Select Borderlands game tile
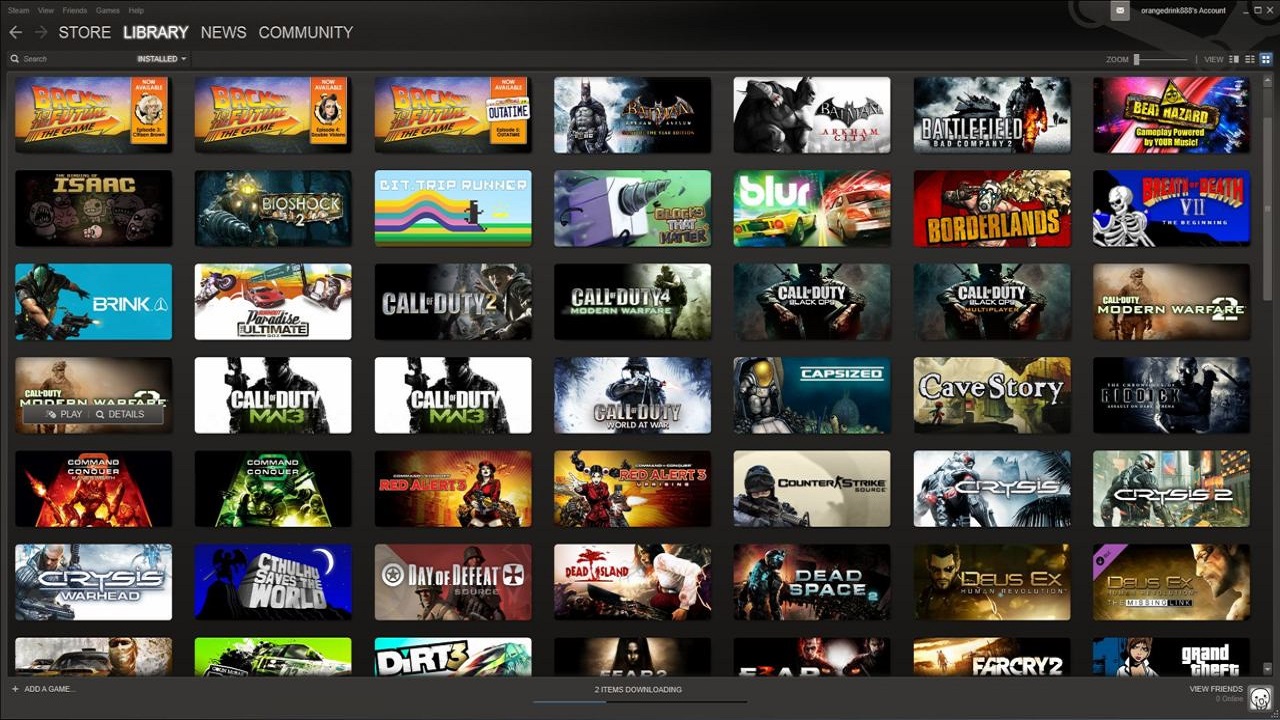 coord(992,208)
